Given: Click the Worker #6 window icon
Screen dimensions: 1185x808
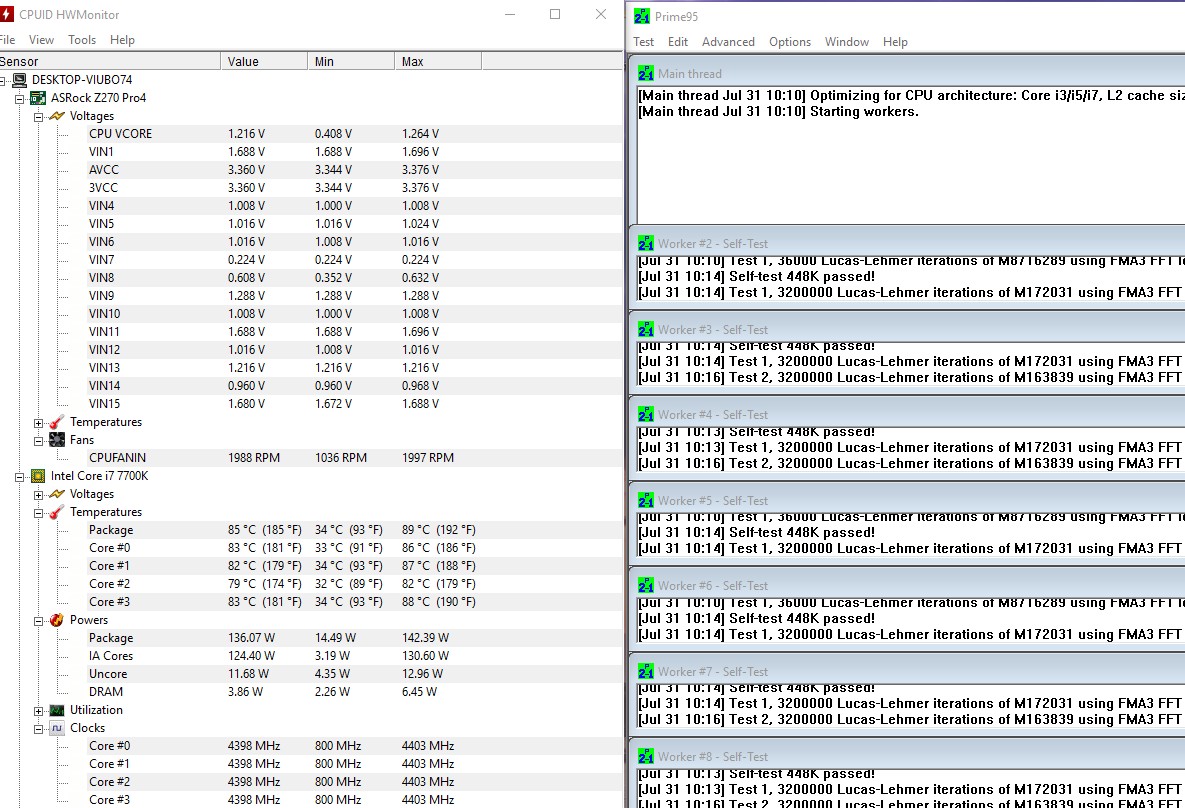Looking at the screenshot, I should pos(645,585).
